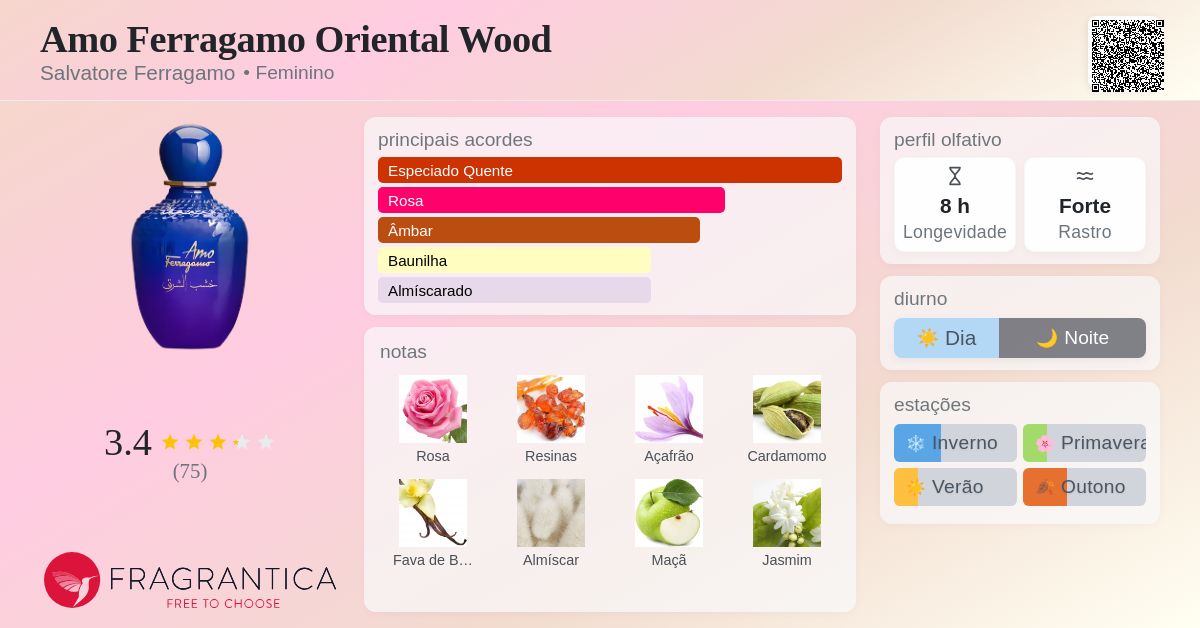Click the Maçã note label
Screen dimensions: 1200x628
click(x=669, y=560)
